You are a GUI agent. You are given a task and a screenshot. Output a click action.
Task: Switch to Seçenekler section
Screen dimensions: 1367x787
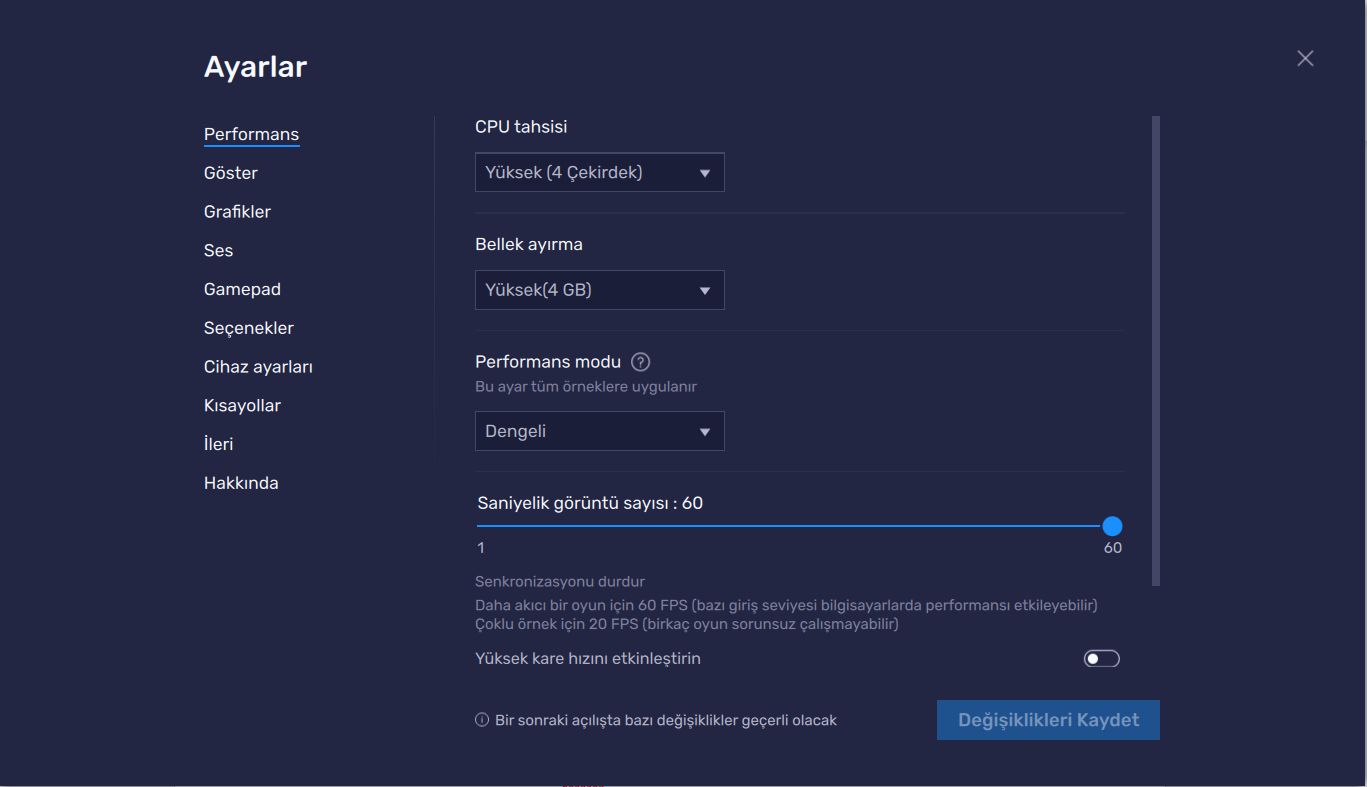[x=249, y=328]
